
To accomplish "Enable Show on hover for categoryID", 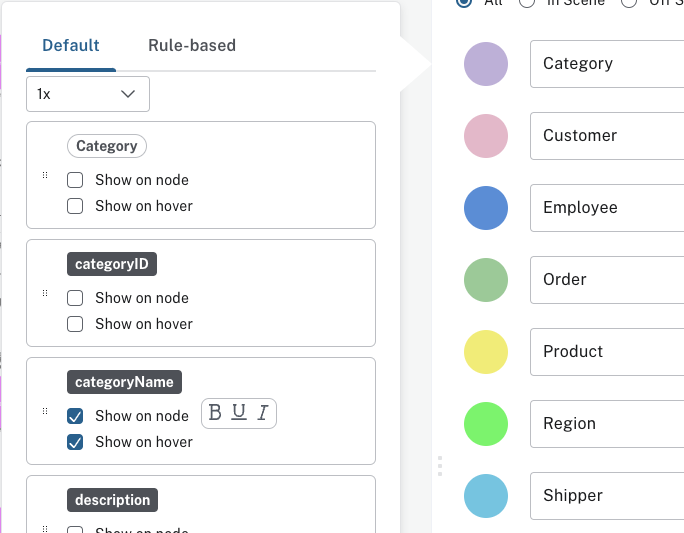I will coord(75,324).
